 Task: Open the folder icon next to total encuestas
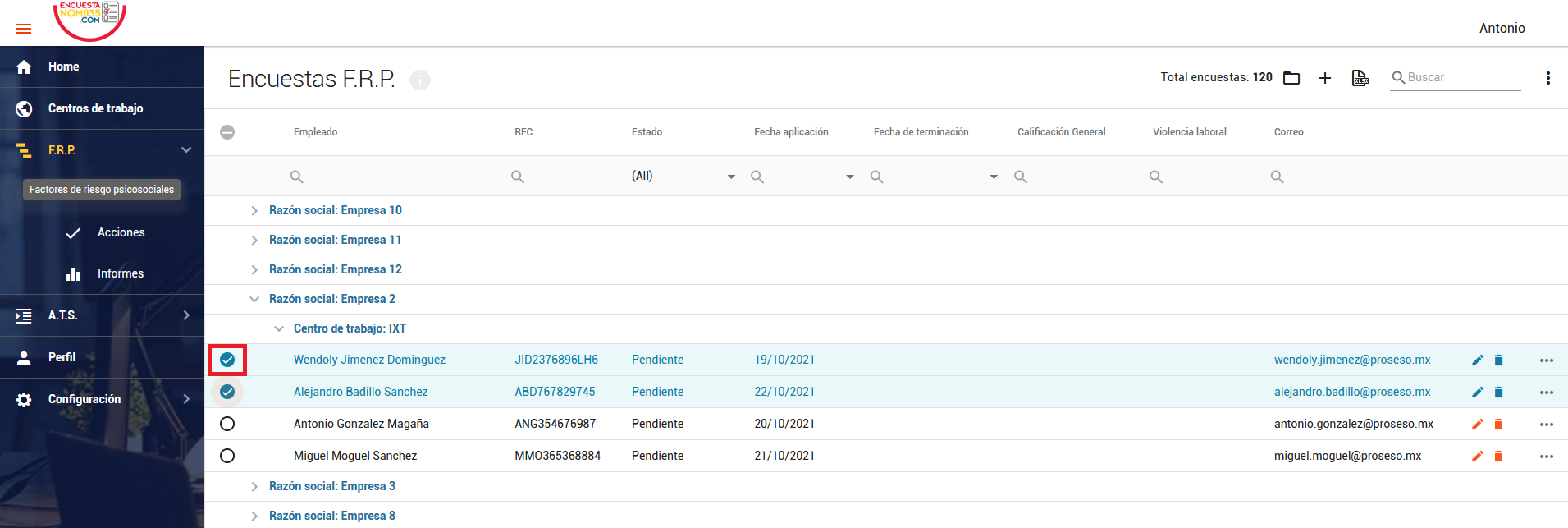(1291, 78)
